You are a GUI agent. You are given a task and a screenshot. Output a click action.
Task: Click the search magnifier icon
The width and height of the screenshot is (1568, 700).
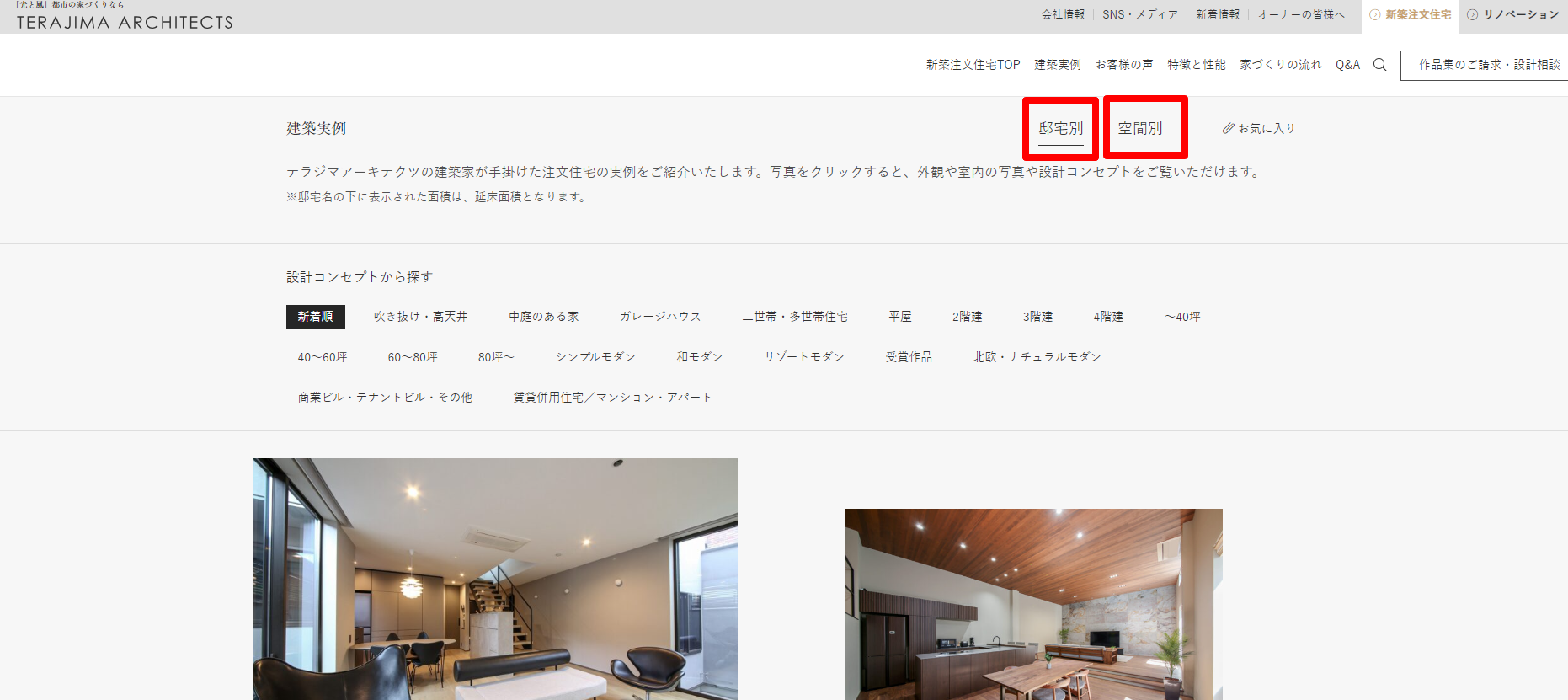tap(1379, 65)
